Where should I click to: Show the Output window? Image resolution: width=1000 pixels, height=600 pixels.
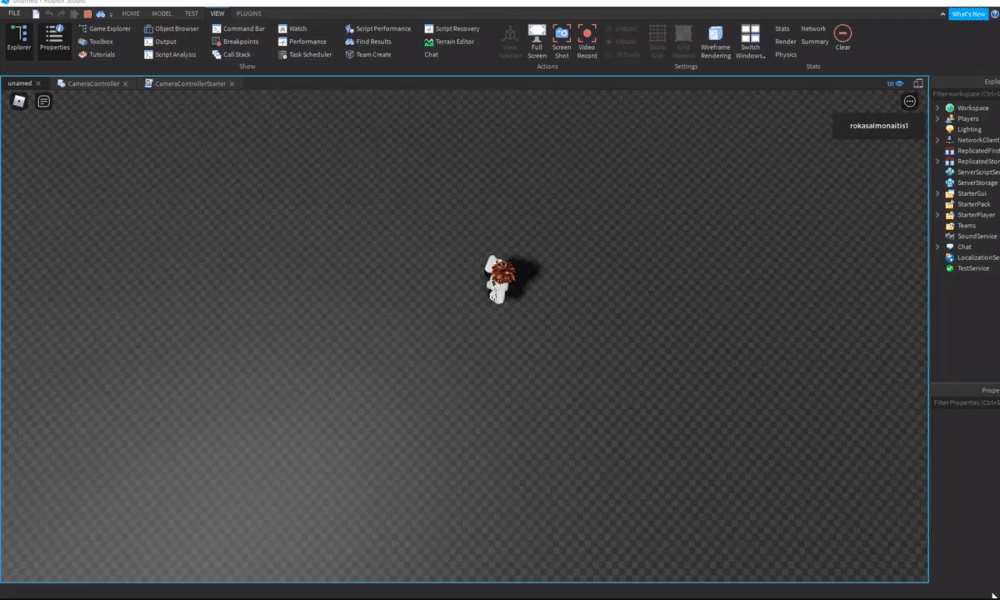coord(160,41)
